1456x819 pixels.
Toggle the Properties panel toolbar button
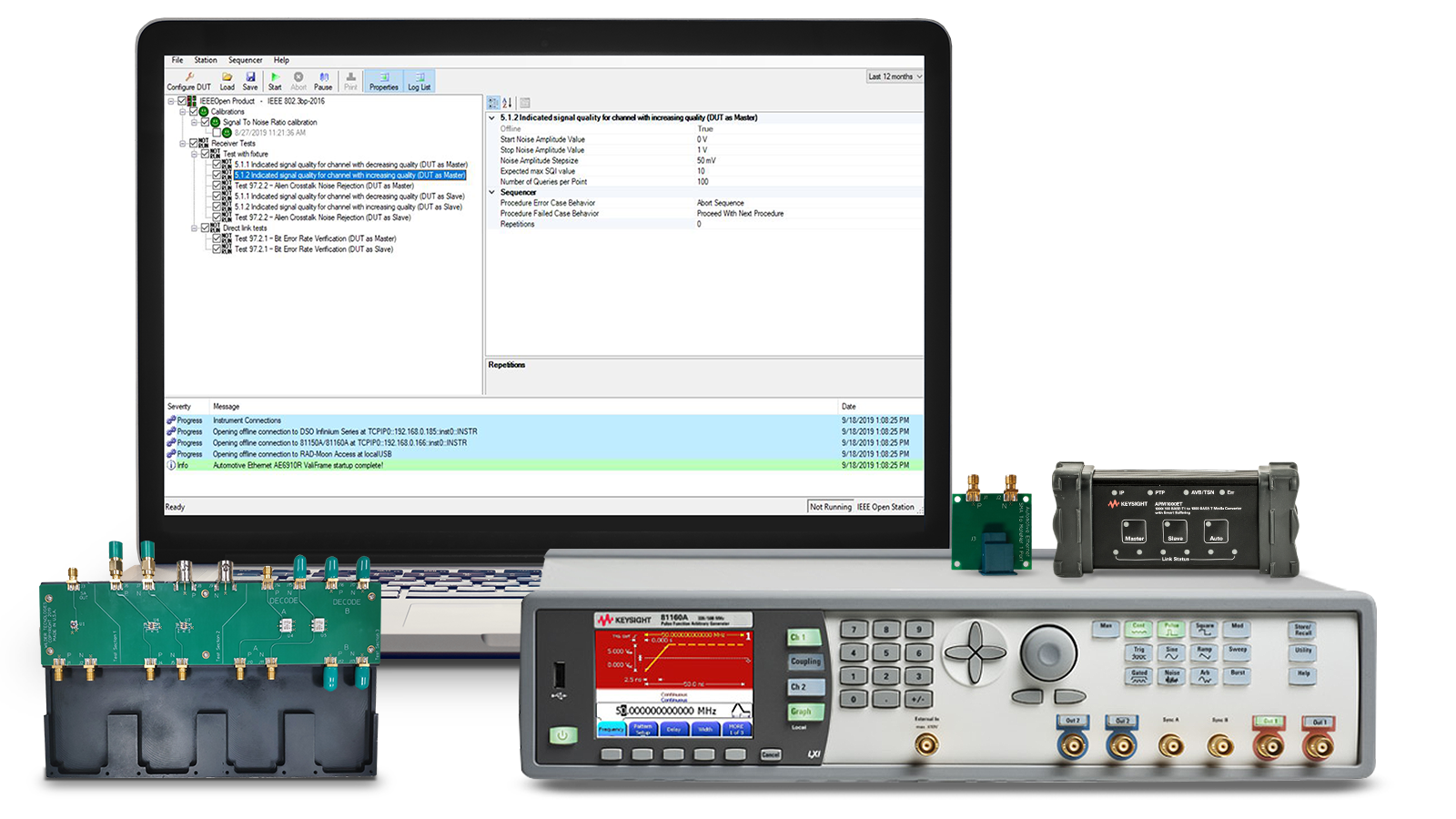(384, 81)
